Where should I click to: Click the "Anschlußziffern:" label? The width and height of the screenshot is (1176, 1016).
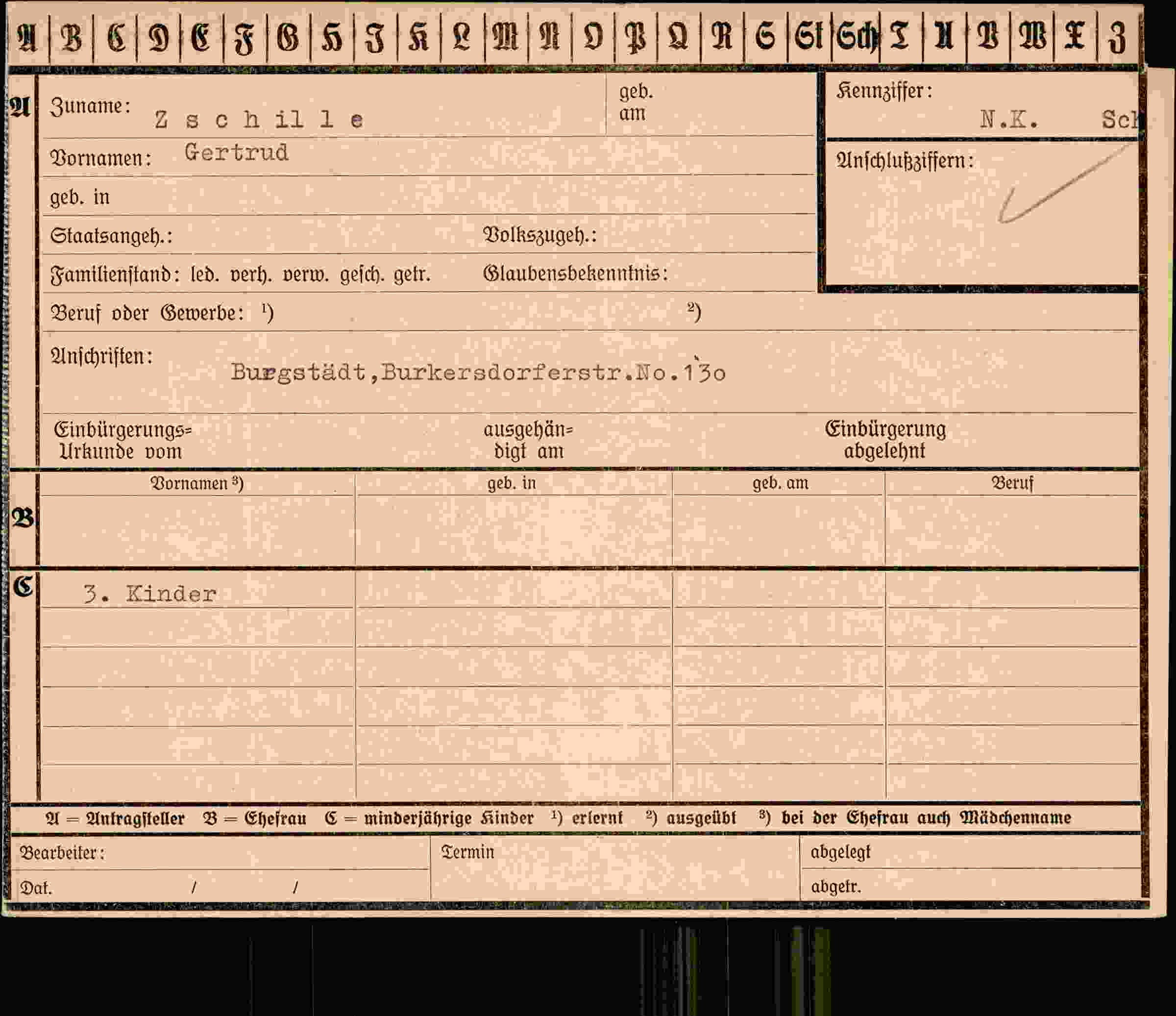905,161
